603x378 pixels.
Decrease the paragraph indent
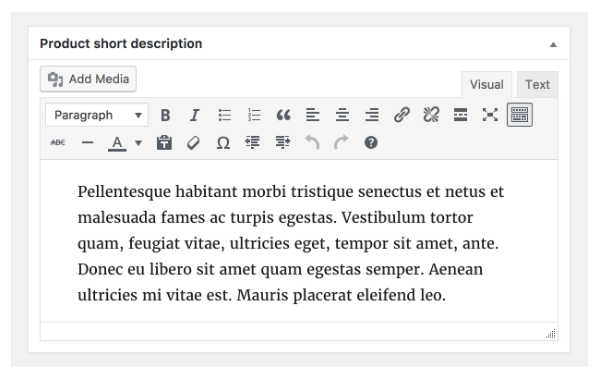tap(253, 142)
